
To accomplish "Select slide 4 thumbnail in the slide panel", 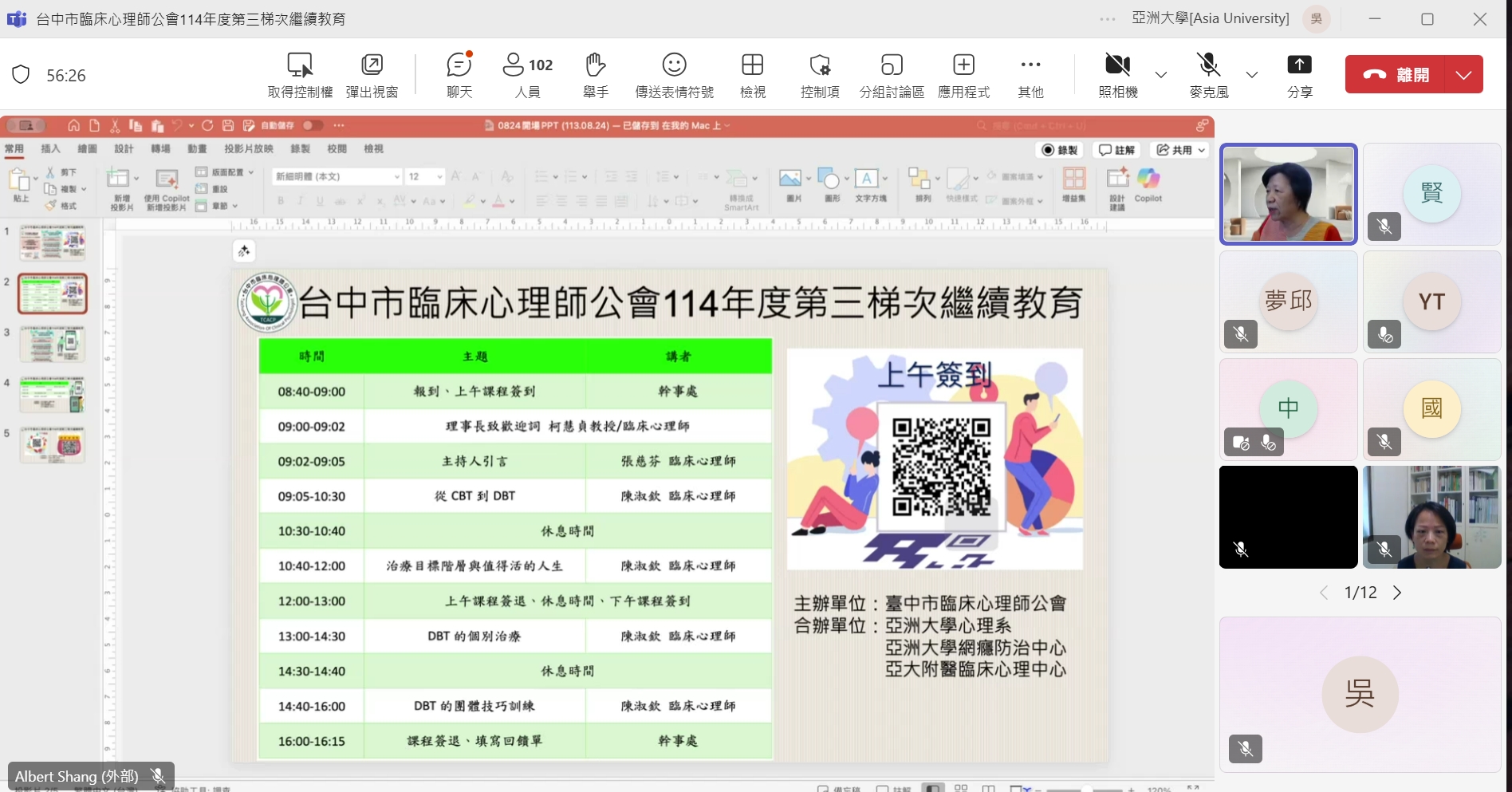I will (53, 395).
